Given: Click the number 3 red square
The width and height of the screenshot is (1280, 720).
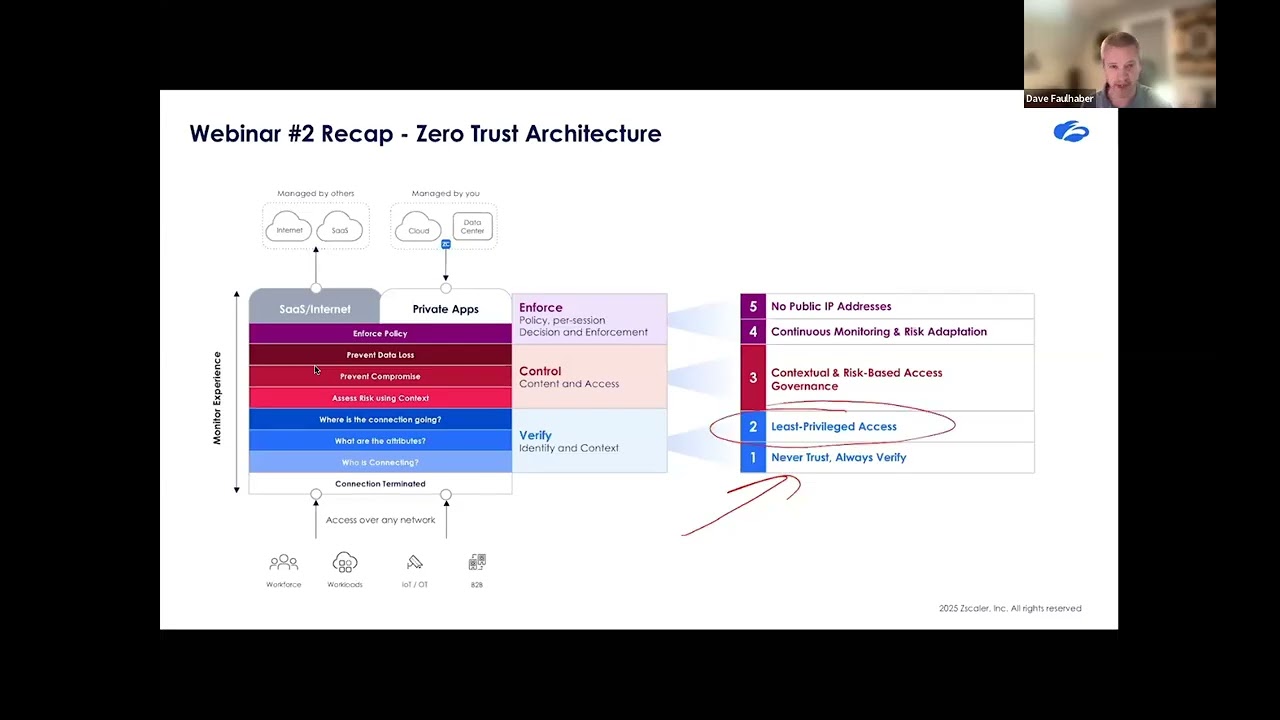Looking at the screenshot, I should point(753,378).
